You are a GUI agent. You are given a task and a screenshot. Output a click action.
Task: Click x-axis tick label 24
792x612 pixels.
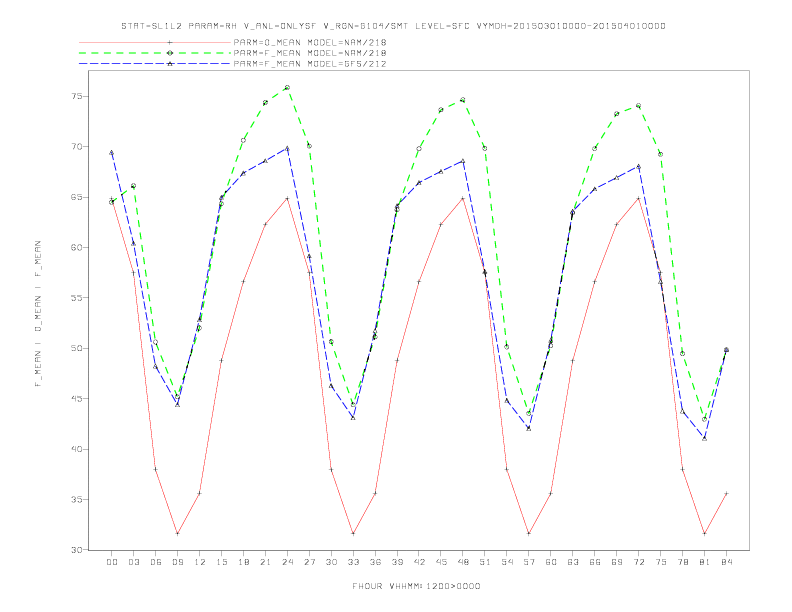pyautogui.click(x=287, y=562)
